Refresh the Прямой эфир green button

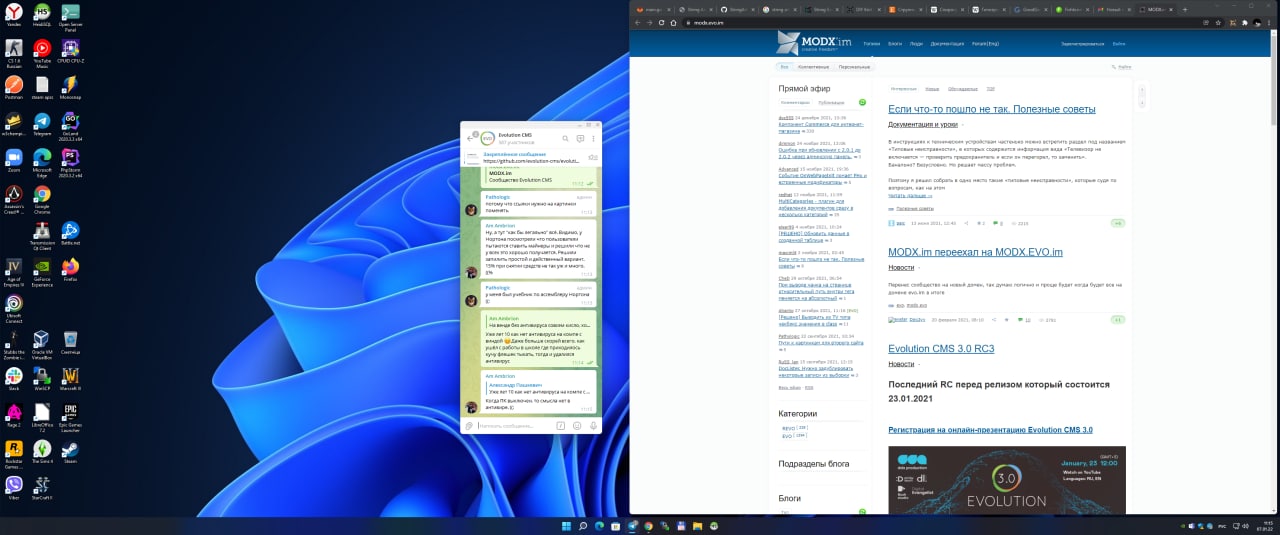(x=862, y=102)
